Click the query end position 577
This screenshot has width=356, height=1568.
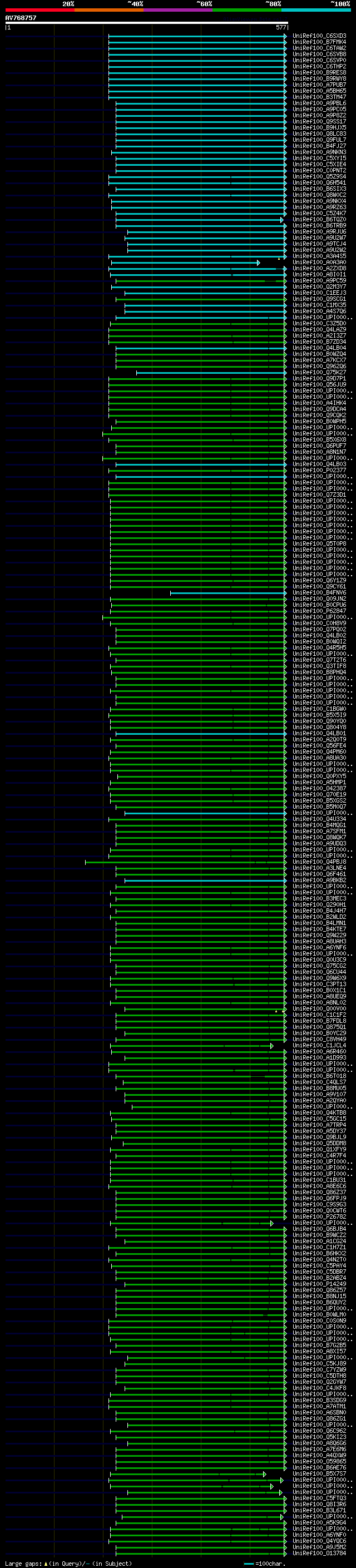280,27
